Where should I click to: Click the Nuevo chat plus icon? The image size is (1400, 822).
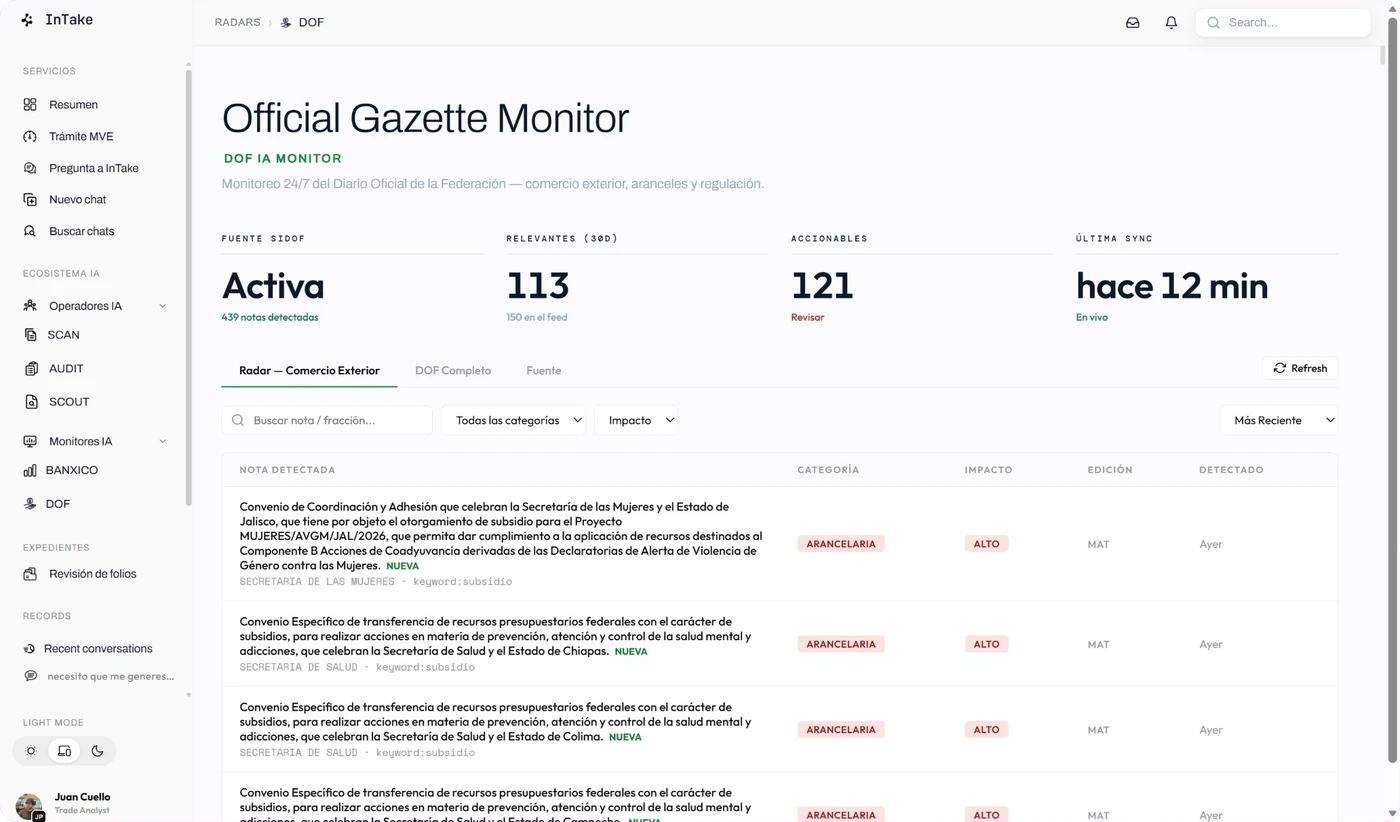click(30, 199)
